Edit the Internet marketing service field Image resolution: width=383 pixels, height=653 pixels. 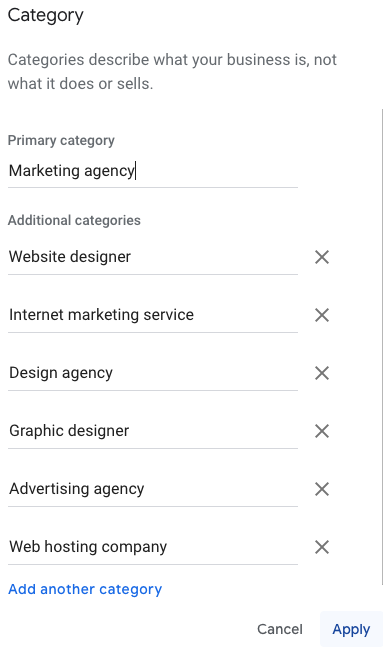coord(153,315)
